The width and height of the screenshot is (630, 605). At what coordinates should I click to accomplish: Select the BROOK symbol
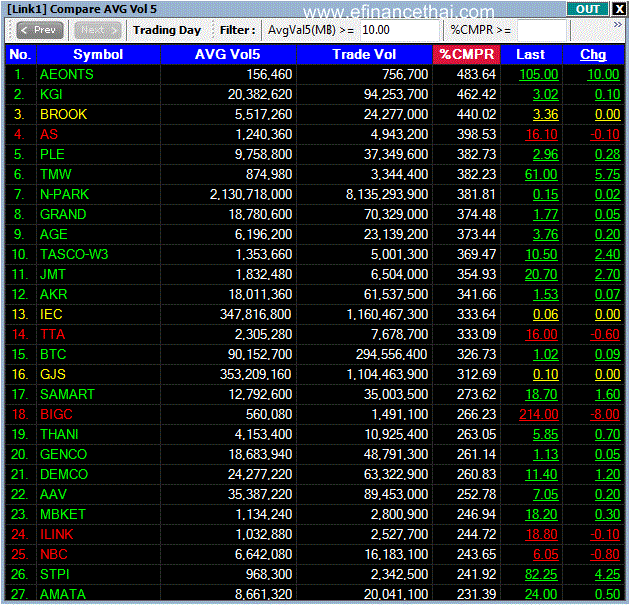63,114
